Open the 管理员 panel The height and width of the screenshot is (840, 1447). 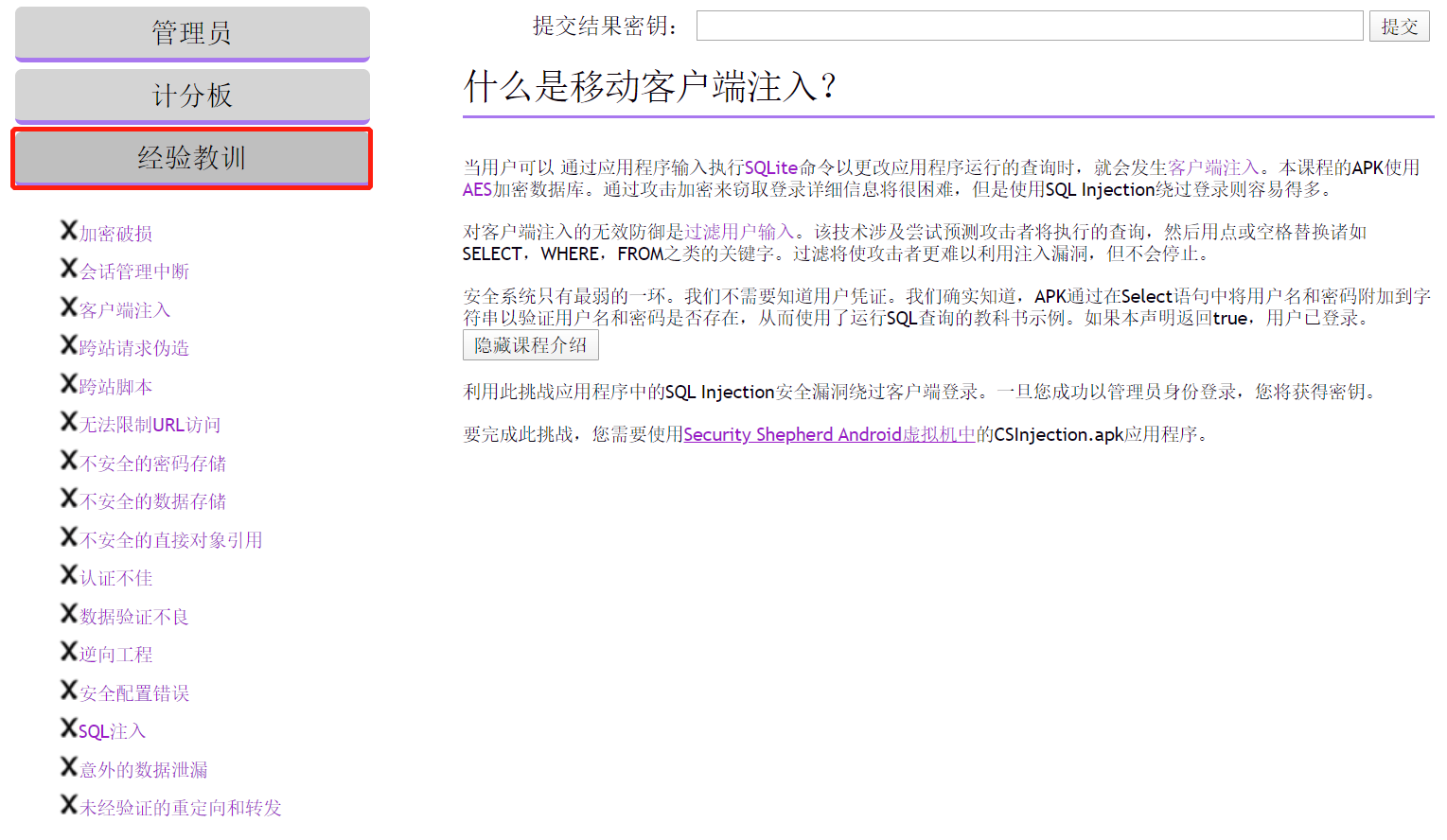[191, 32]
